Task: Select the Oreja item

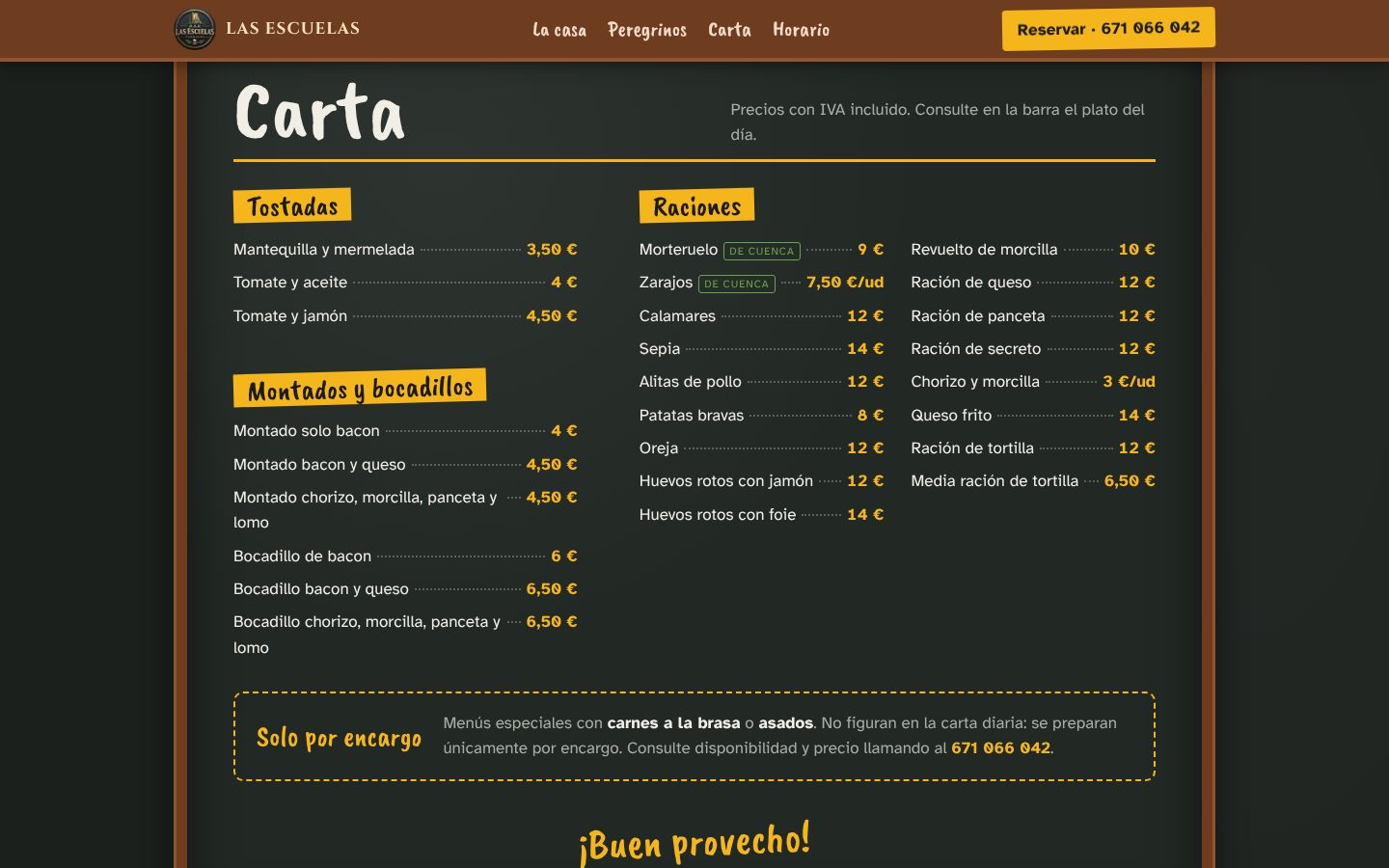Action: [x=761, y=448]
